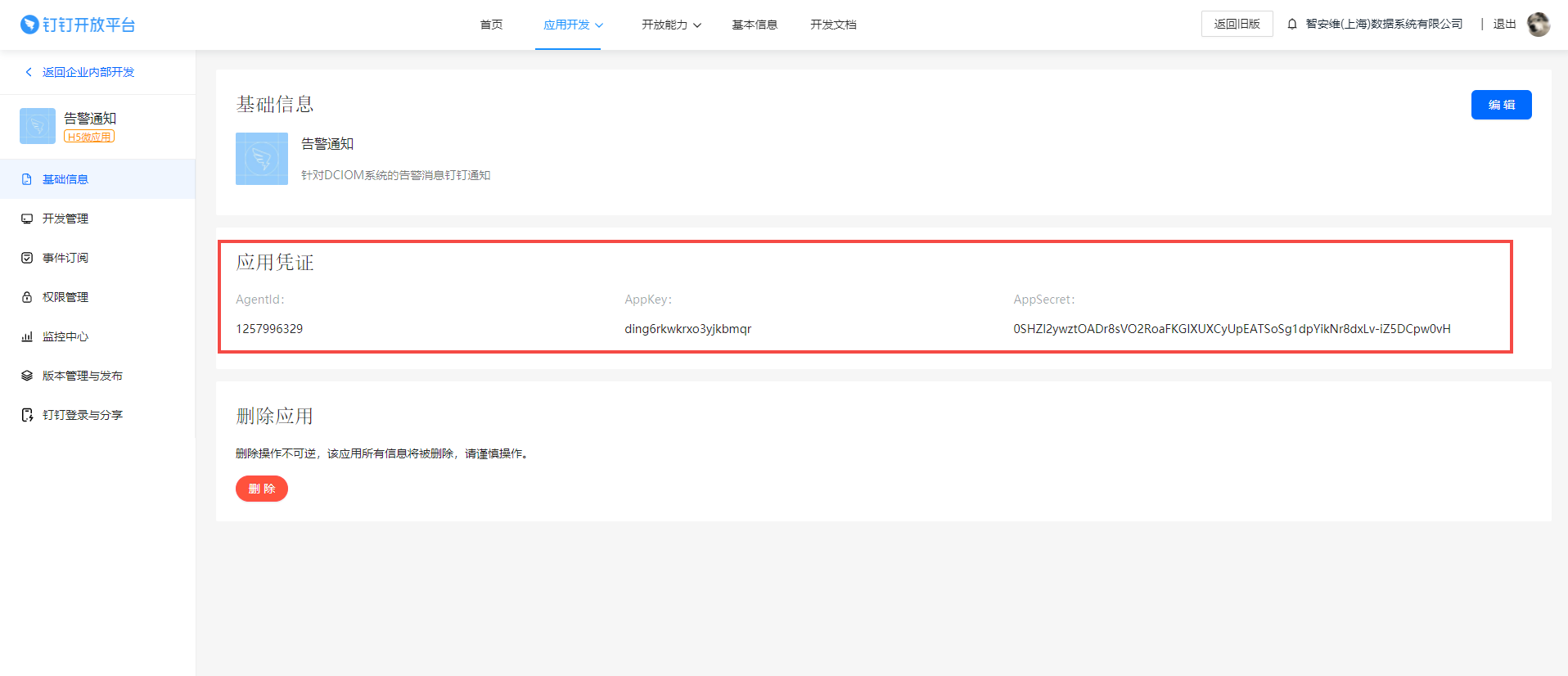Image resolution: width=1568 pixels, height=676 pixels.
Task: Click the AppSecret value string
Action: click(1232, 329)
